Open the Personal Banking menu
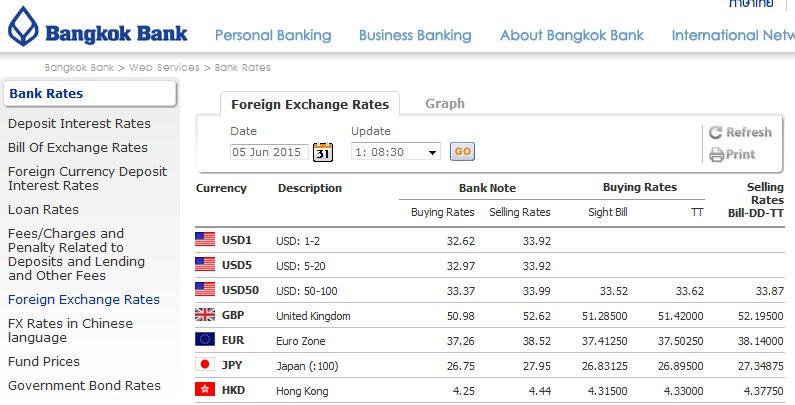 [x=273, y=35]
